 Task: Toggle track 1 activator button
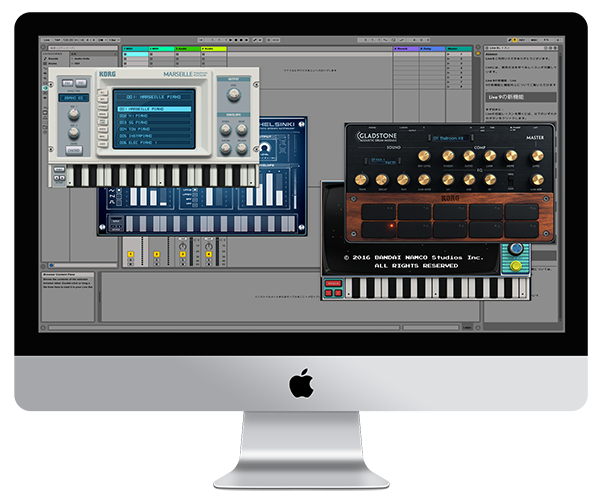point(130,254)
